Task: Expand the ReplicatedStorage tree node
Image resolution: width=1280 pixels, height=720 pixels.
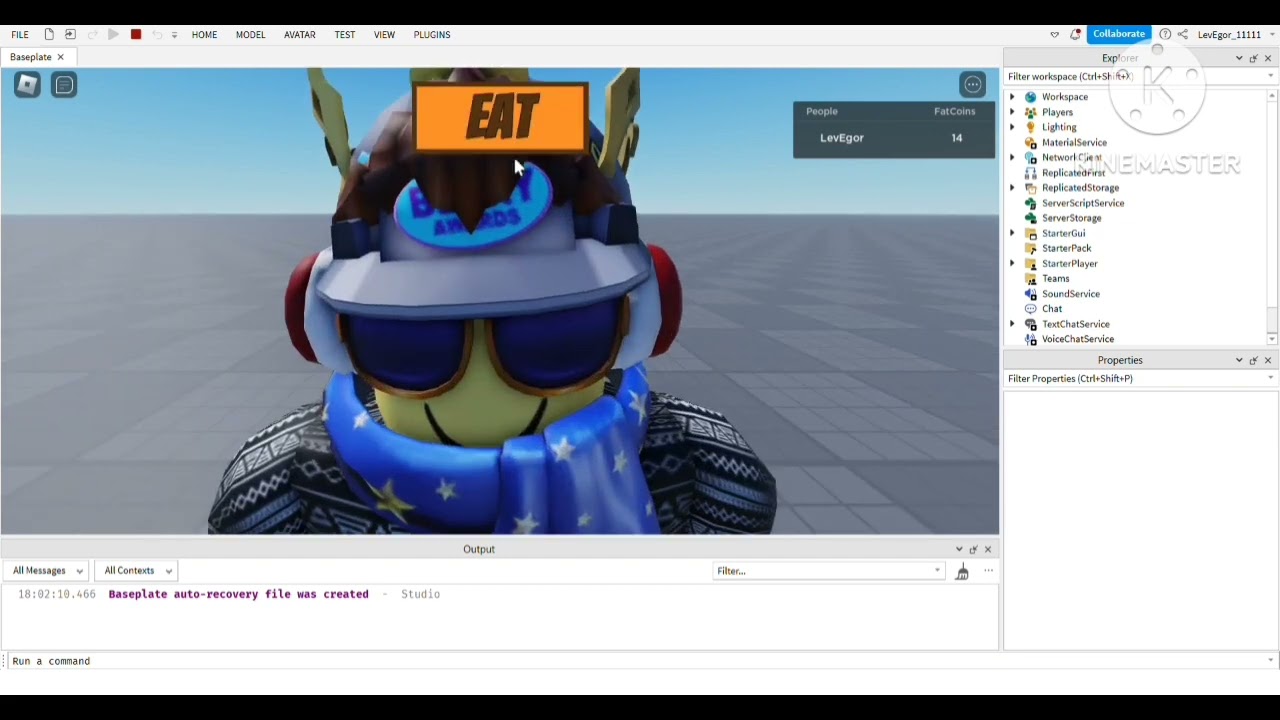Action: coord(1012,188)
